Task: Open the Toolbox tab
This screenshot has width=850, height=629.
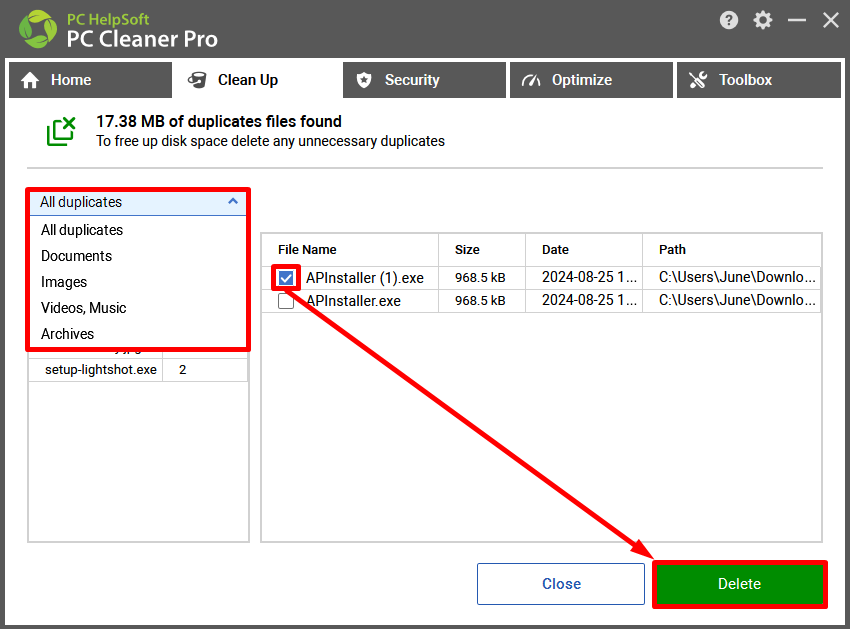Action: point(758,80)
